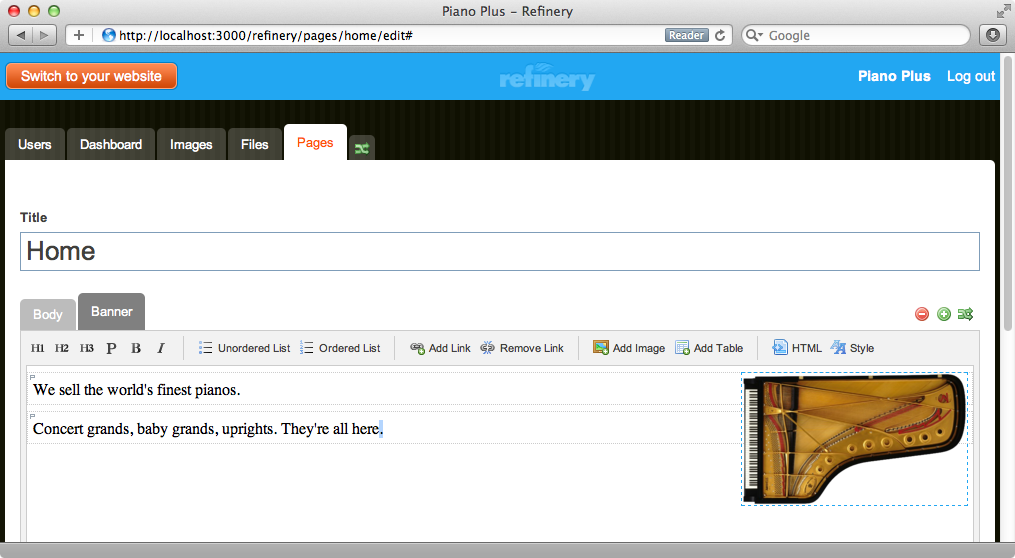1015x558 pixels.
Task: Click Switch to your website button
Action: click(91, 76)
